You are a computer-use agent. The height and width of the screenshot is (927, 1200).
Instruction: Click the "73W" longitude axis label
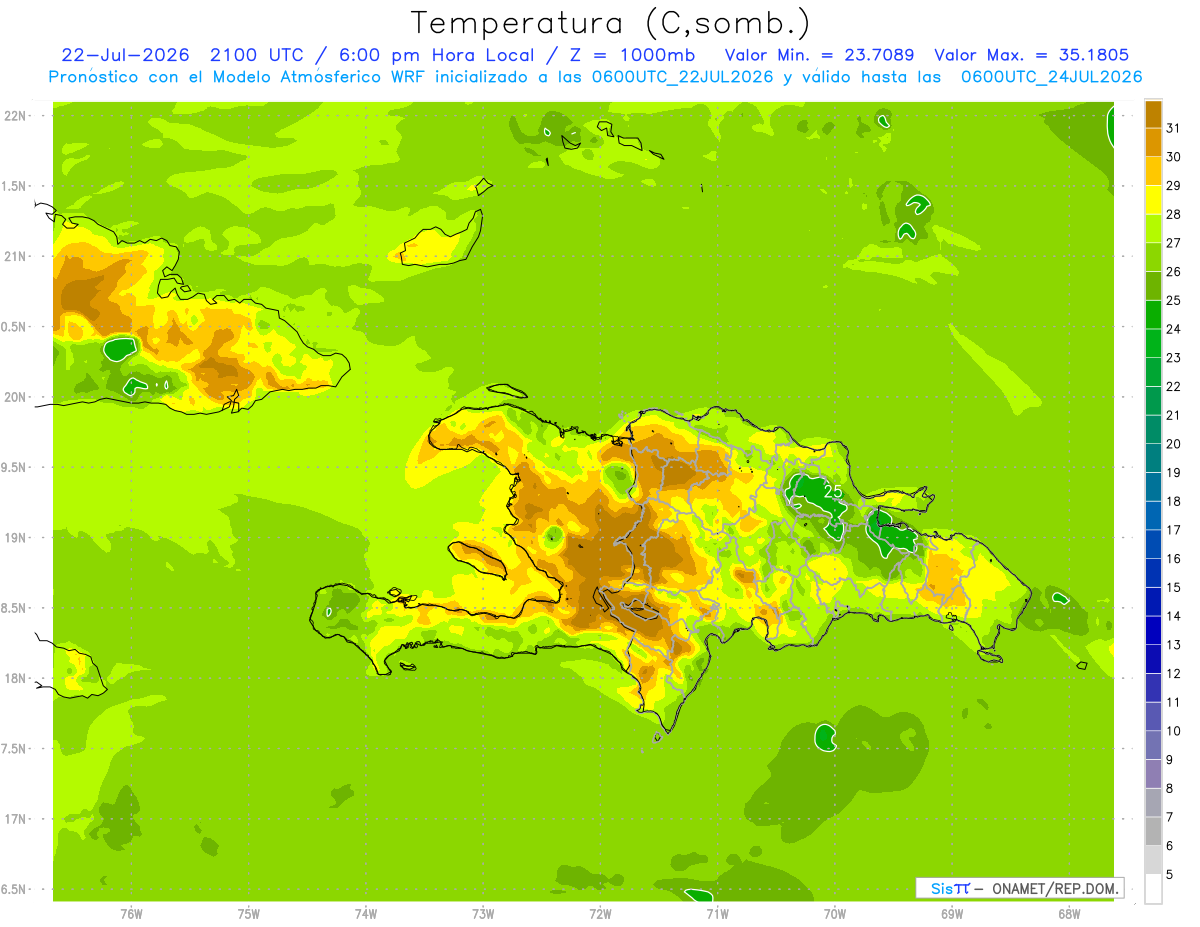483,913
